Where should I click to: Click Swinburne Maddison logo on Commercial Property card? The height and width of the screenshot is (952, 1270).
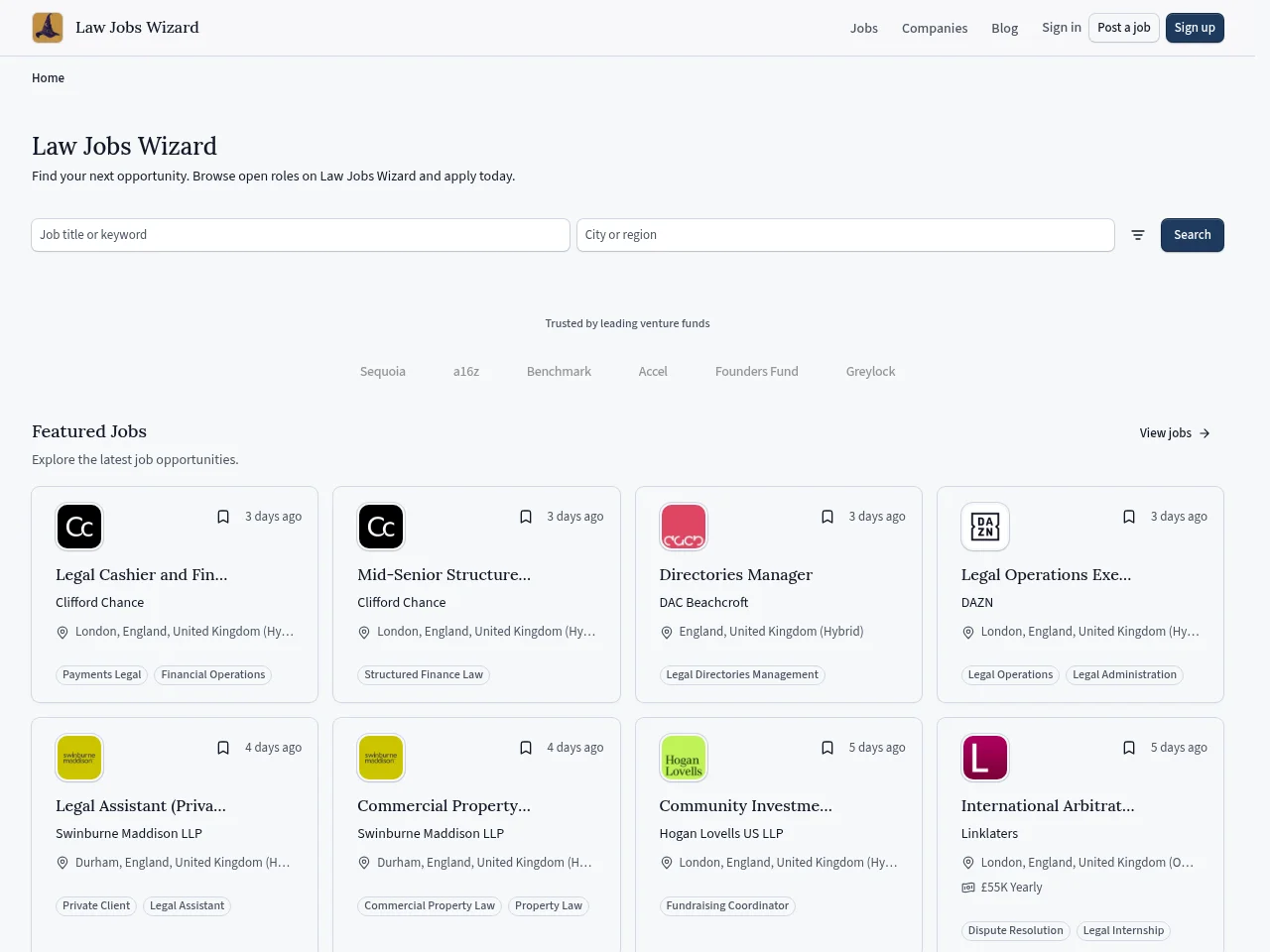point(381,758)
